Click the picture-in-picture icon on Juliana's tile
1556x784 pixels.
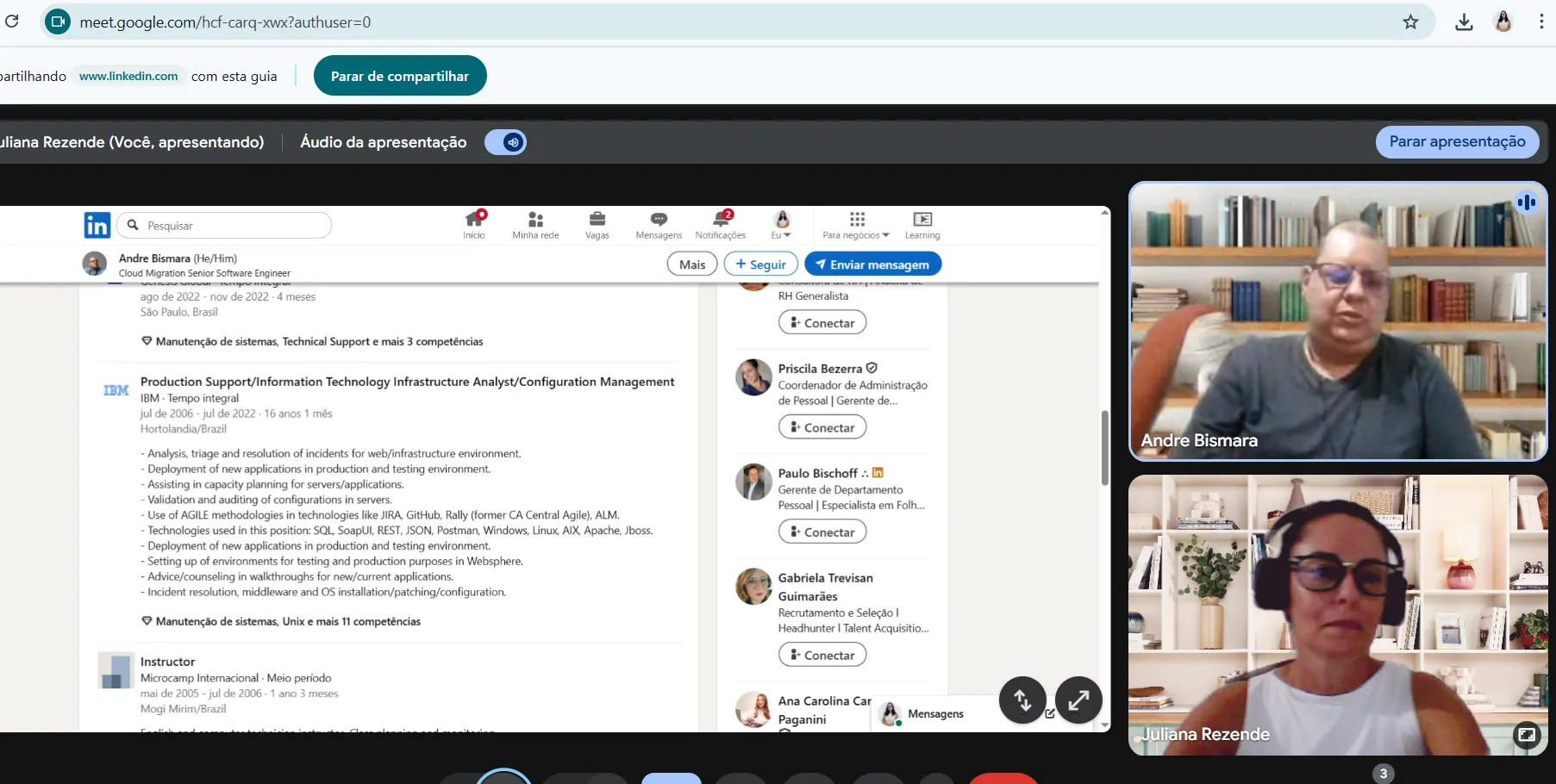coord(1527,735)
